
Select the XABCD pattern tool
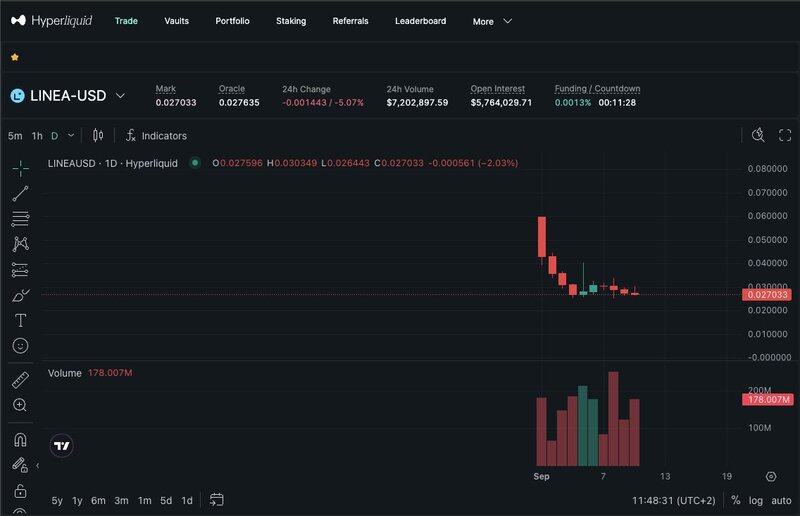point(20,244)
